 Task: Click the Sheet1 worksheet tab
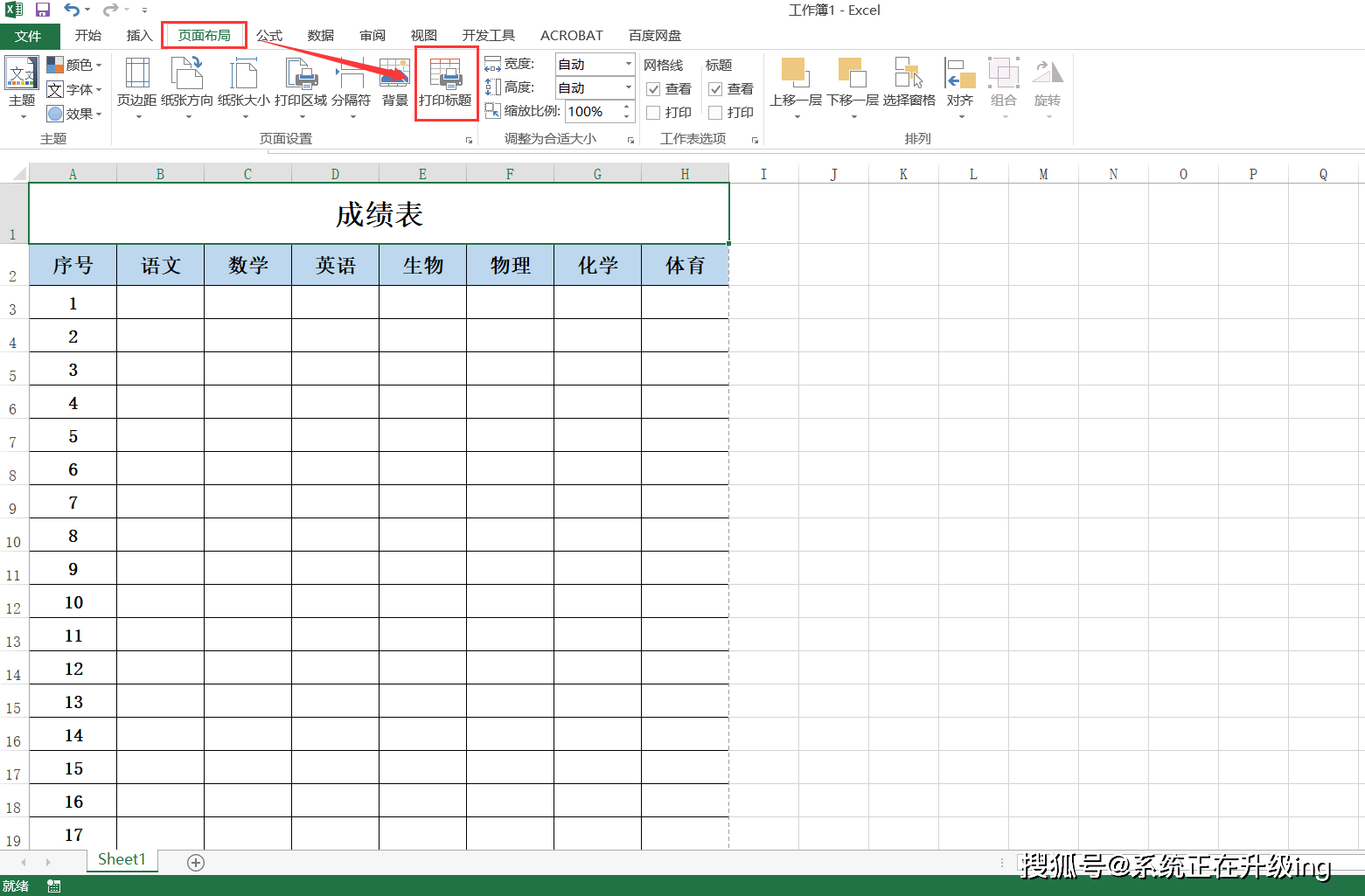122,860
